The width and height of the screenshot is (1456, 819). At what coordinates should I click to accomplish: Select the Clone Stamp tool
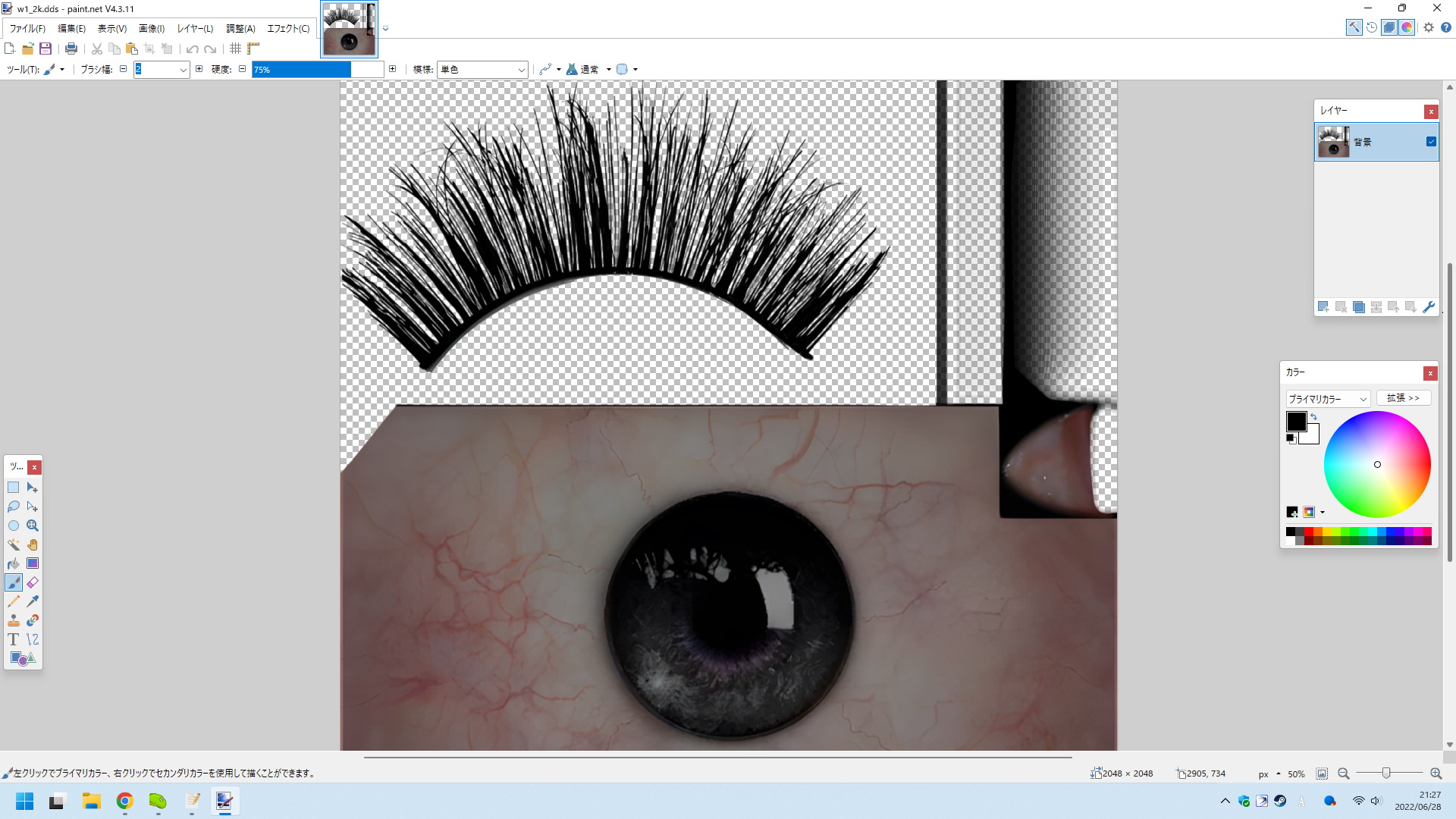(x=14, y=620)
